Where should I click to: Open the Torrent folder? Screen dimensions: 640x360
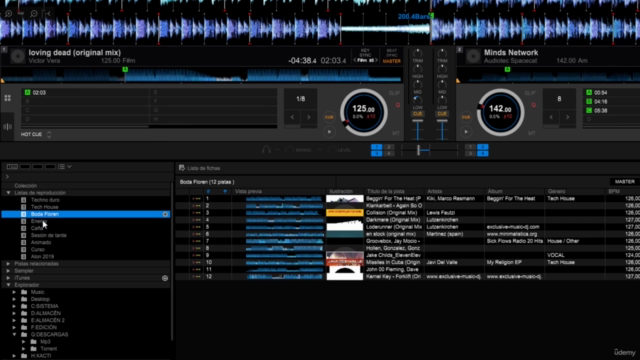49,349
